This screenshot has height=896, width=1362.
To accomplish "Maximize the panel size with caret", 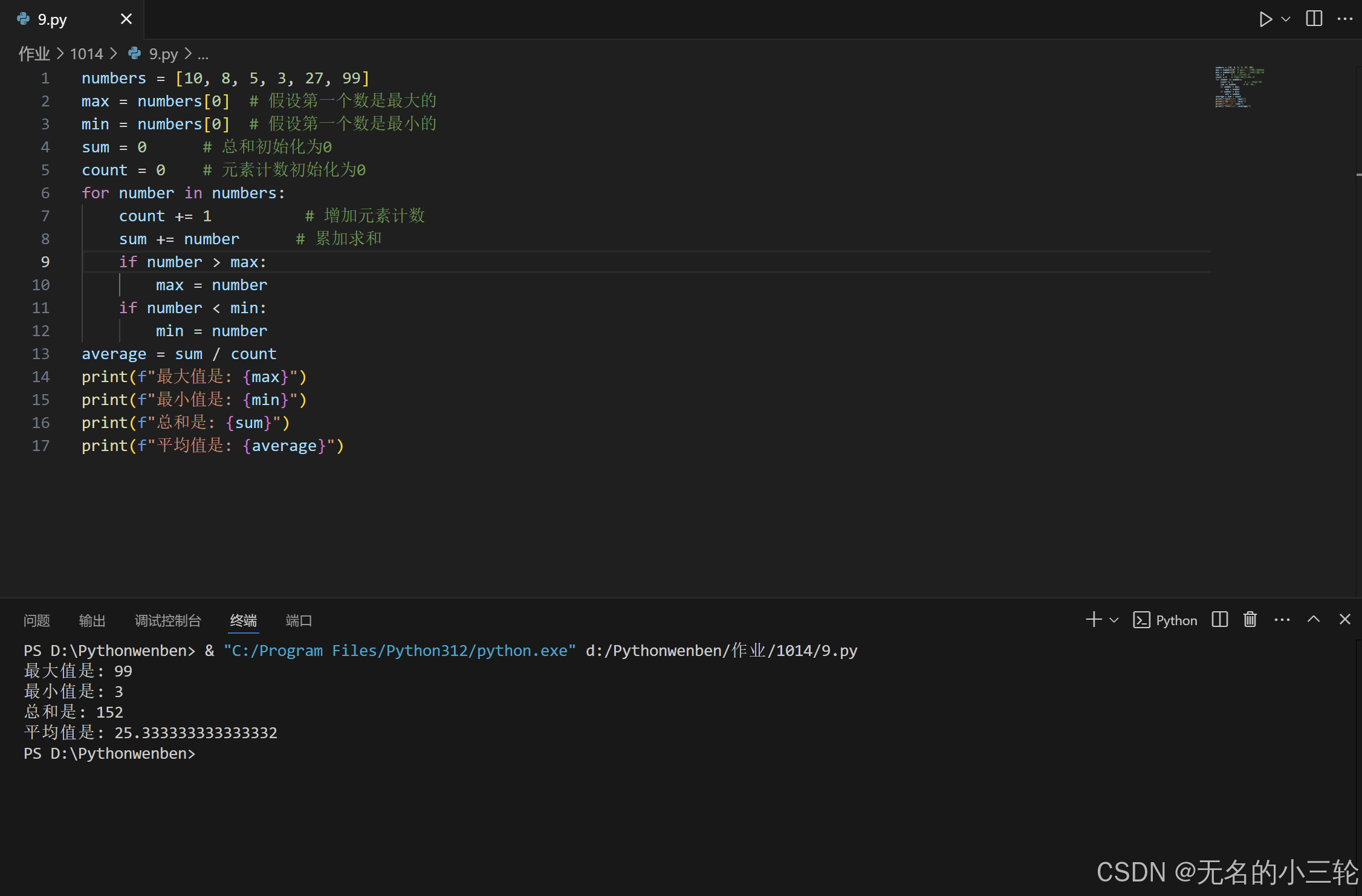I will (x=1313, y=620).
